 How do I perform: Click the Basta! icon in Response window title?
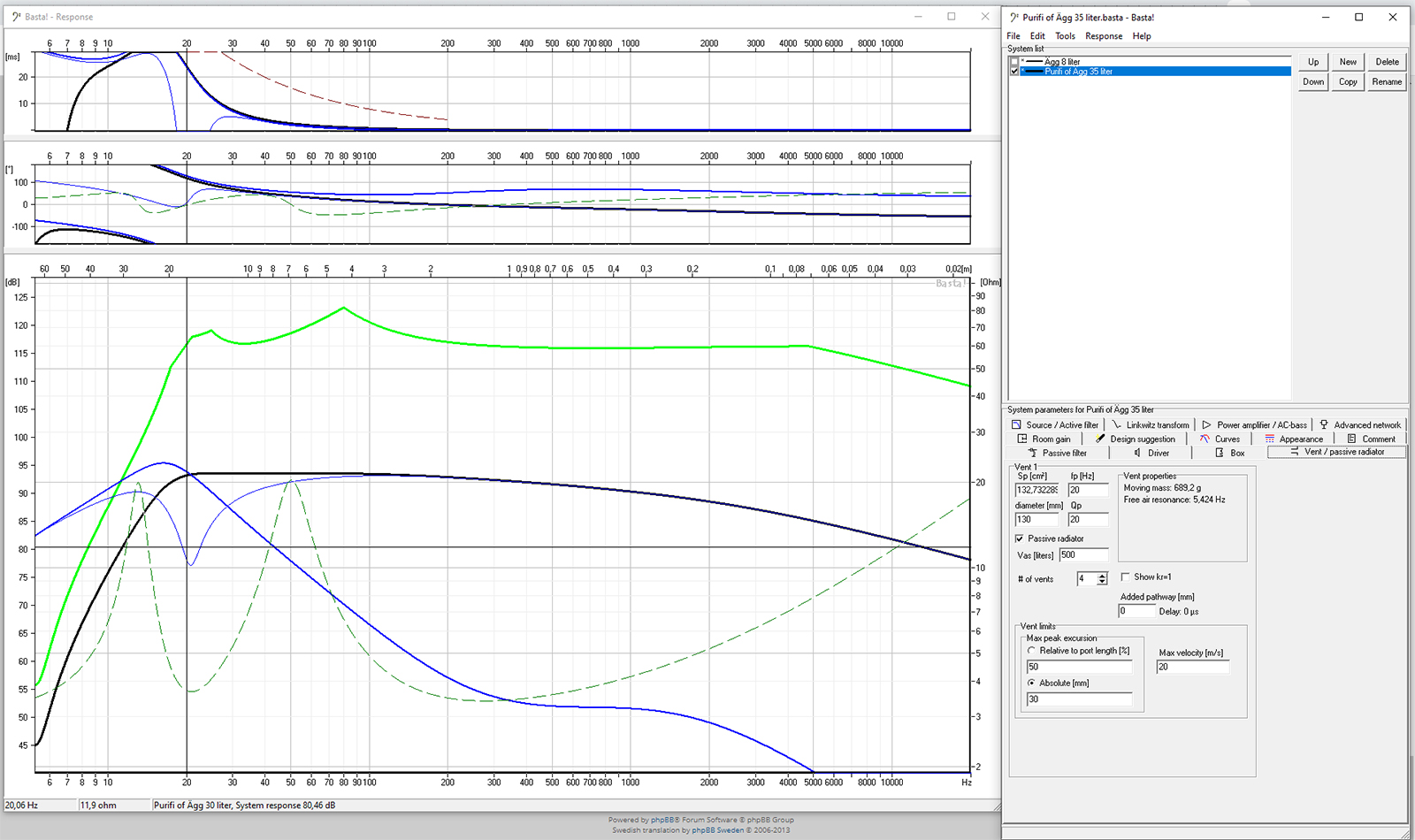16,17
